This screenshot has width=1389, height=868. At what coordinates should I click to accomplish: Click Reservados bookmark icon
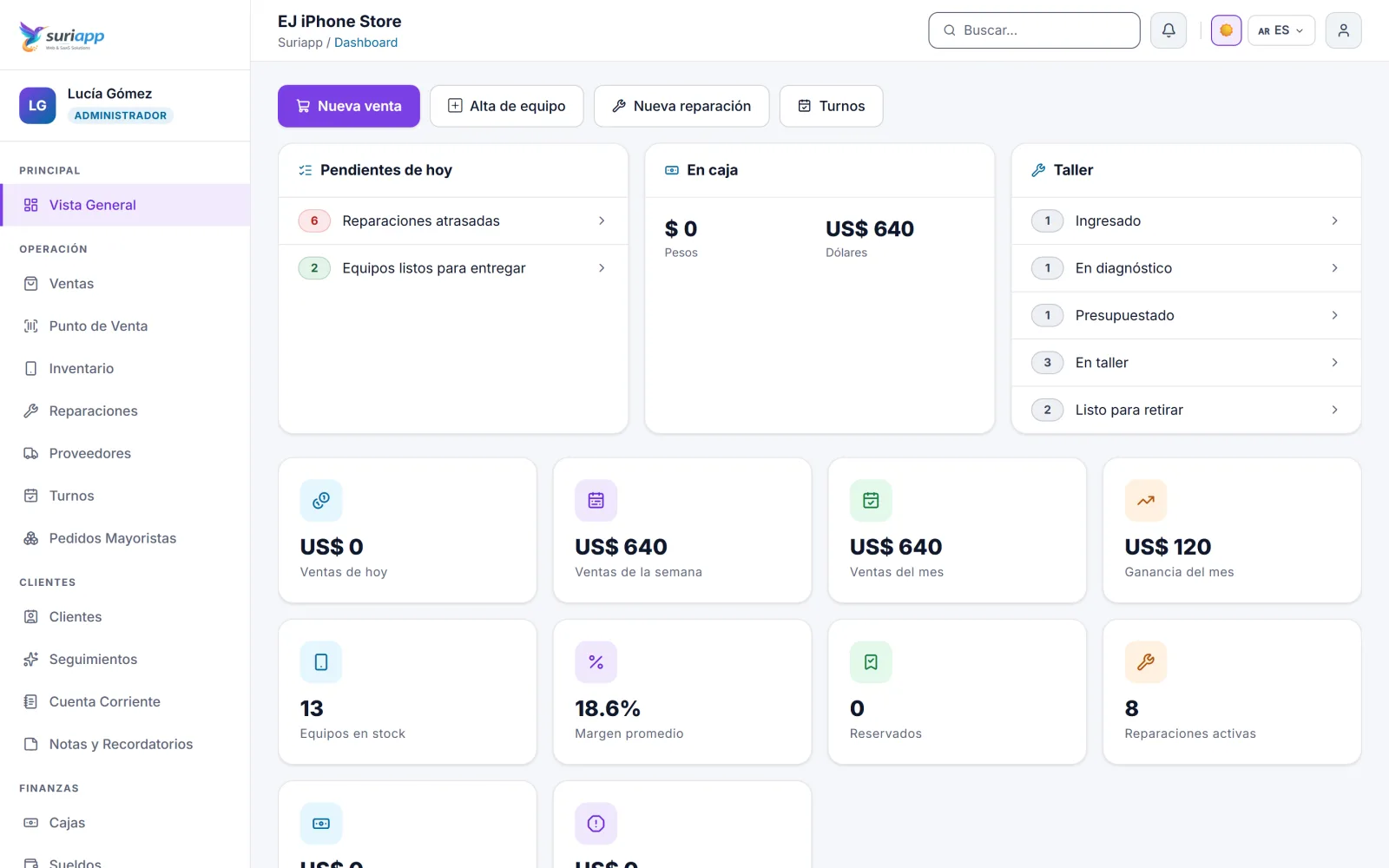point(871,662)
